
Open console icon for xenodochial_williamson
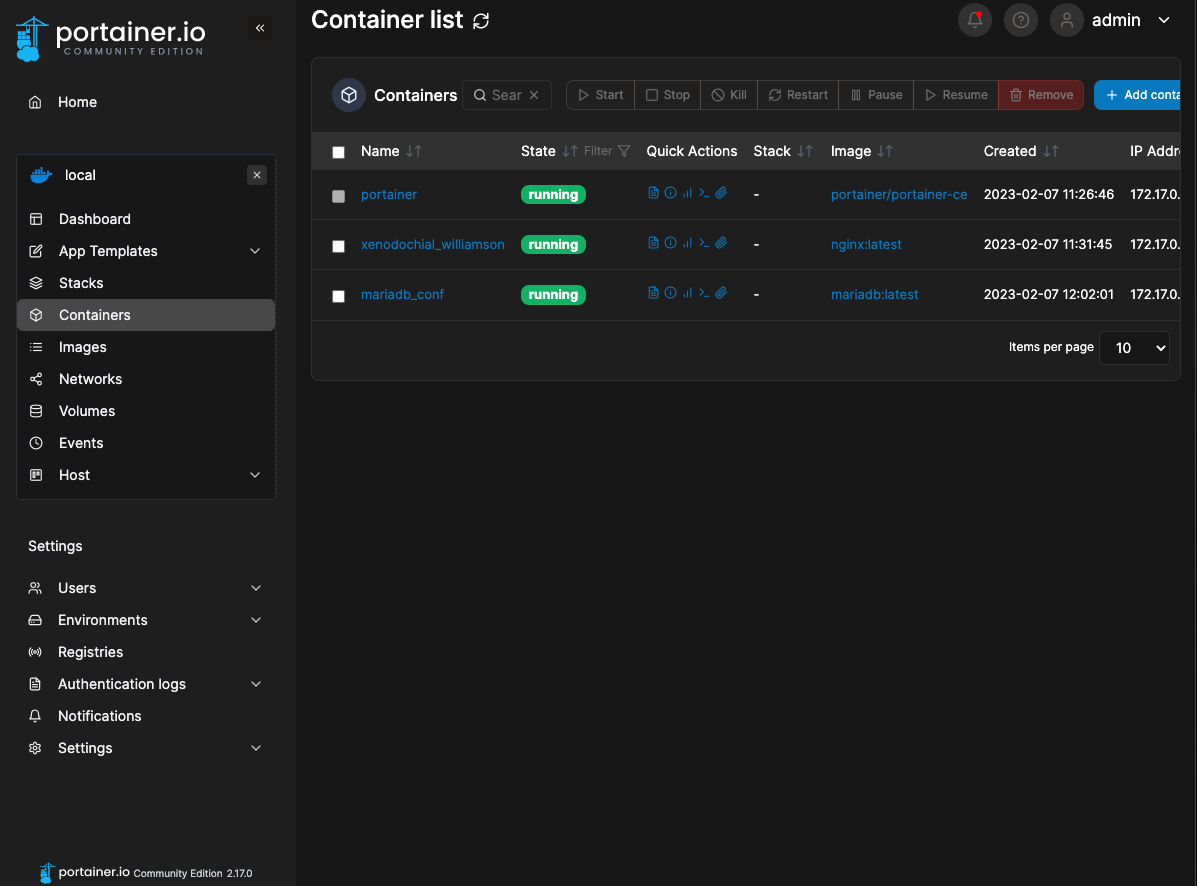pyautogui.click(x=704, y=243)
